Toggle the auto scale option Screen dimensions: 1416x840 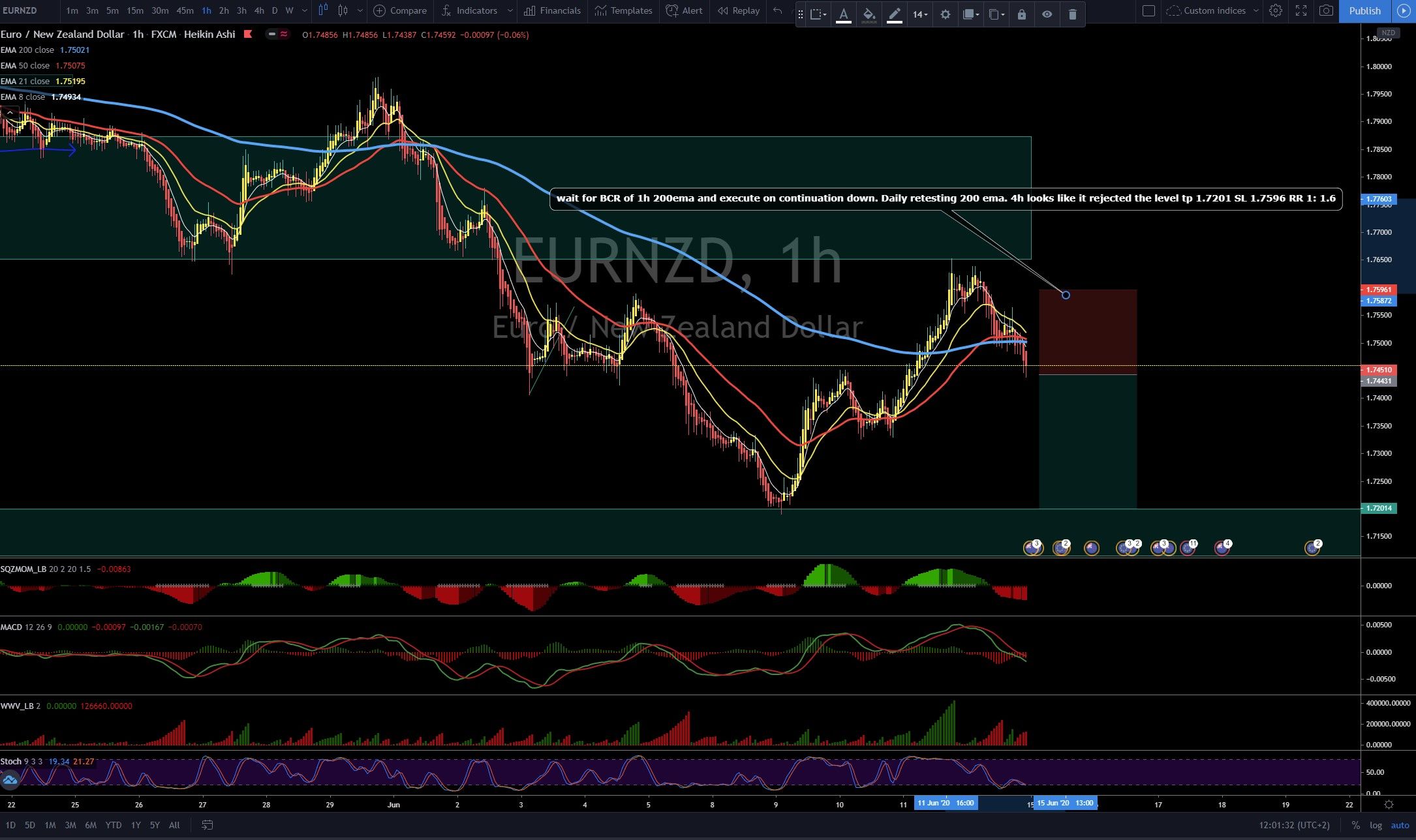pos(1400,825)
